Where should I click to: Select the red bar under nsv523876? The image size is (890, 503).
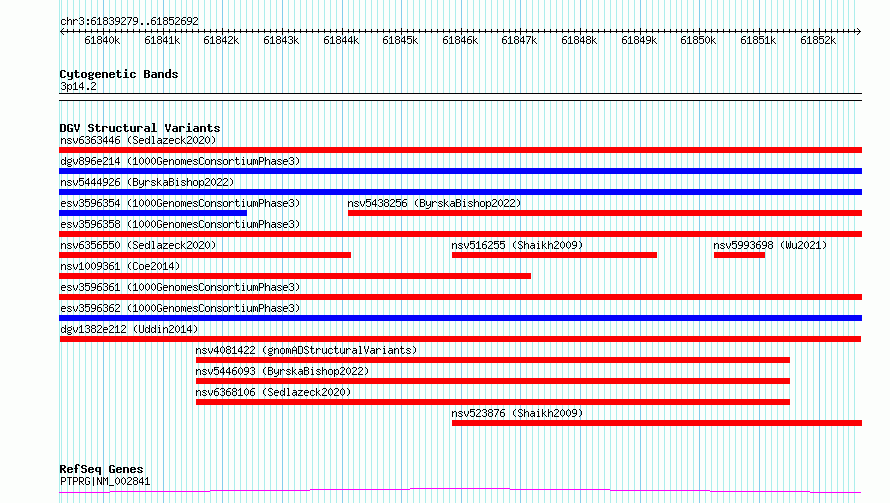[657, 423]
